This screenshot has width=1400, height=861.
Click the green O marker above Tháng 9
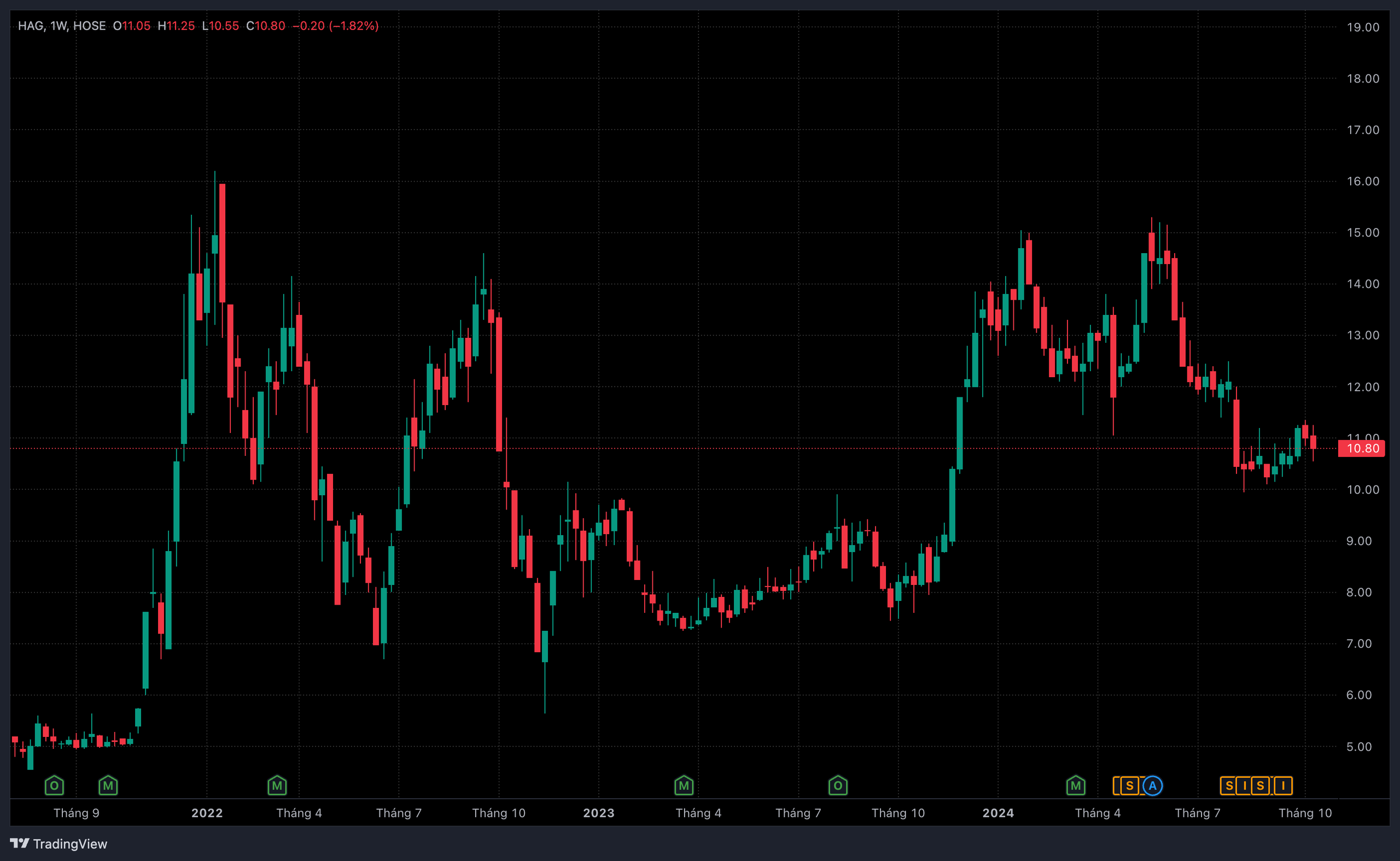pos(54,786)
